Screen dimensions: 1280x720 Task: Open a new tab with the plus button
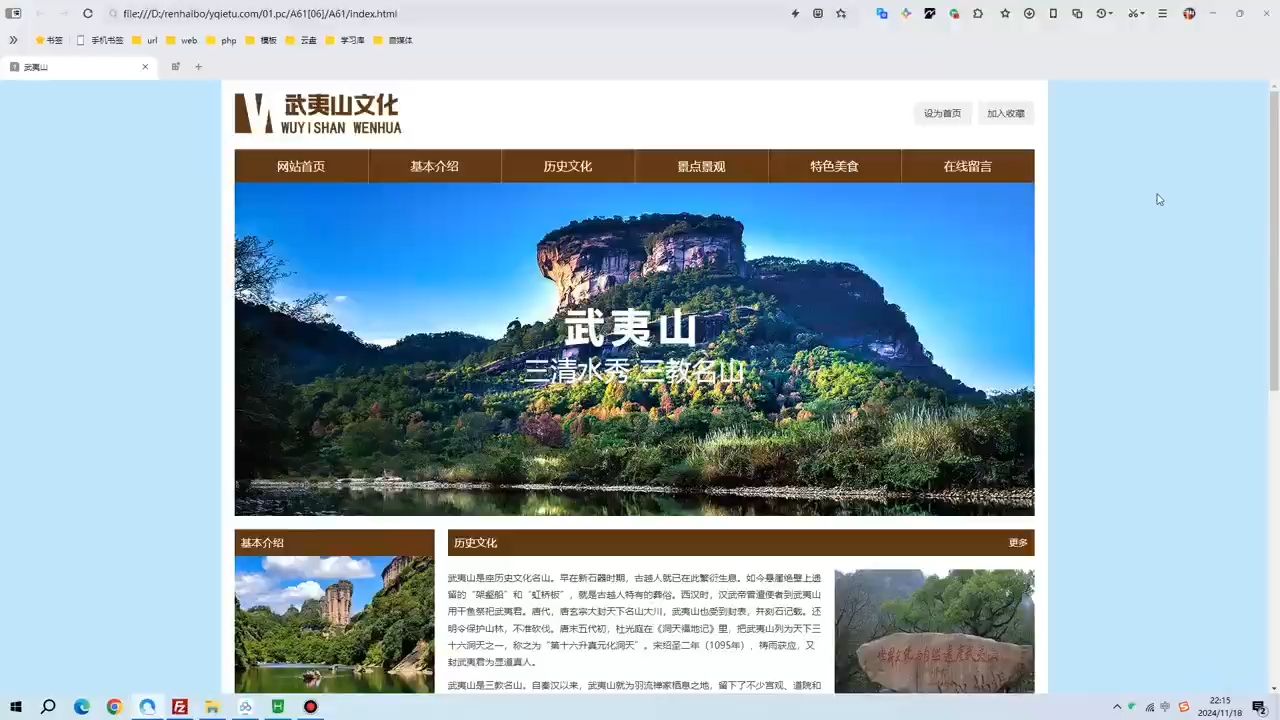(197, 66)
